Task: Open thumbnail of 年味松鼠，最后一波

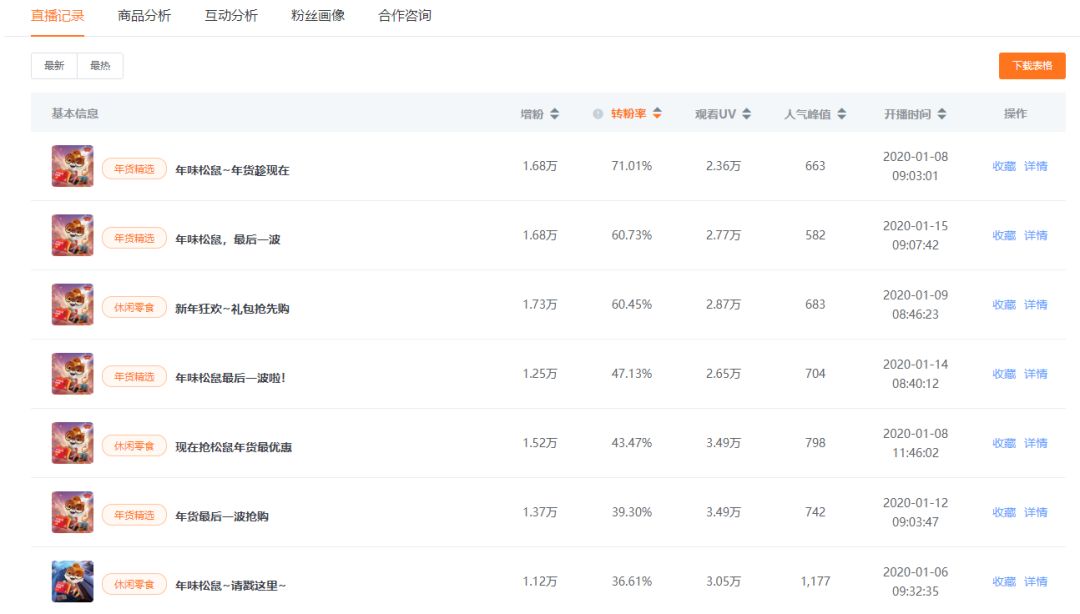Action: pos(72,235)
